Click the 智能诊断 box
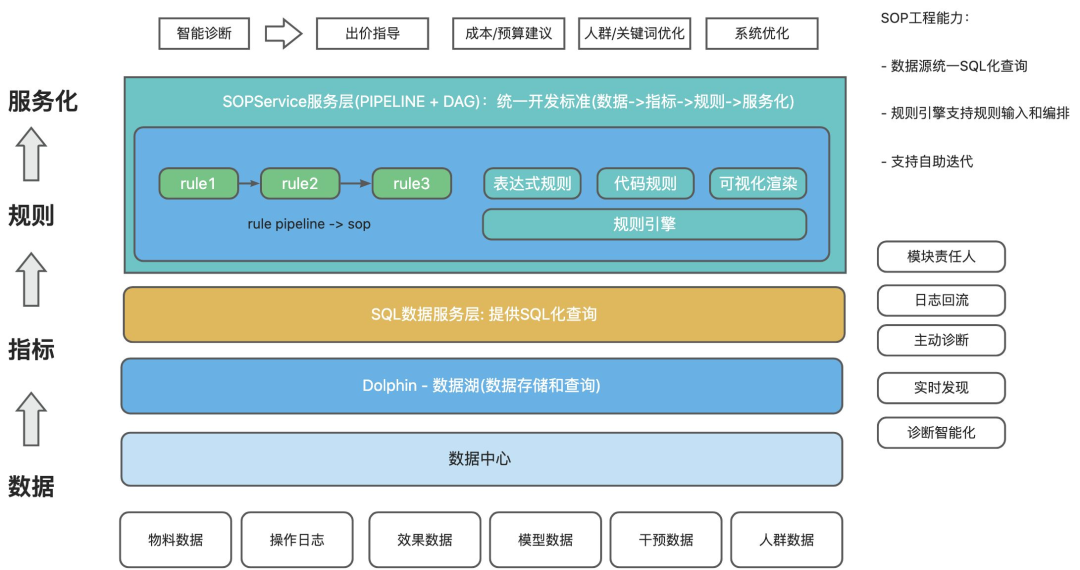 (204, 34)
